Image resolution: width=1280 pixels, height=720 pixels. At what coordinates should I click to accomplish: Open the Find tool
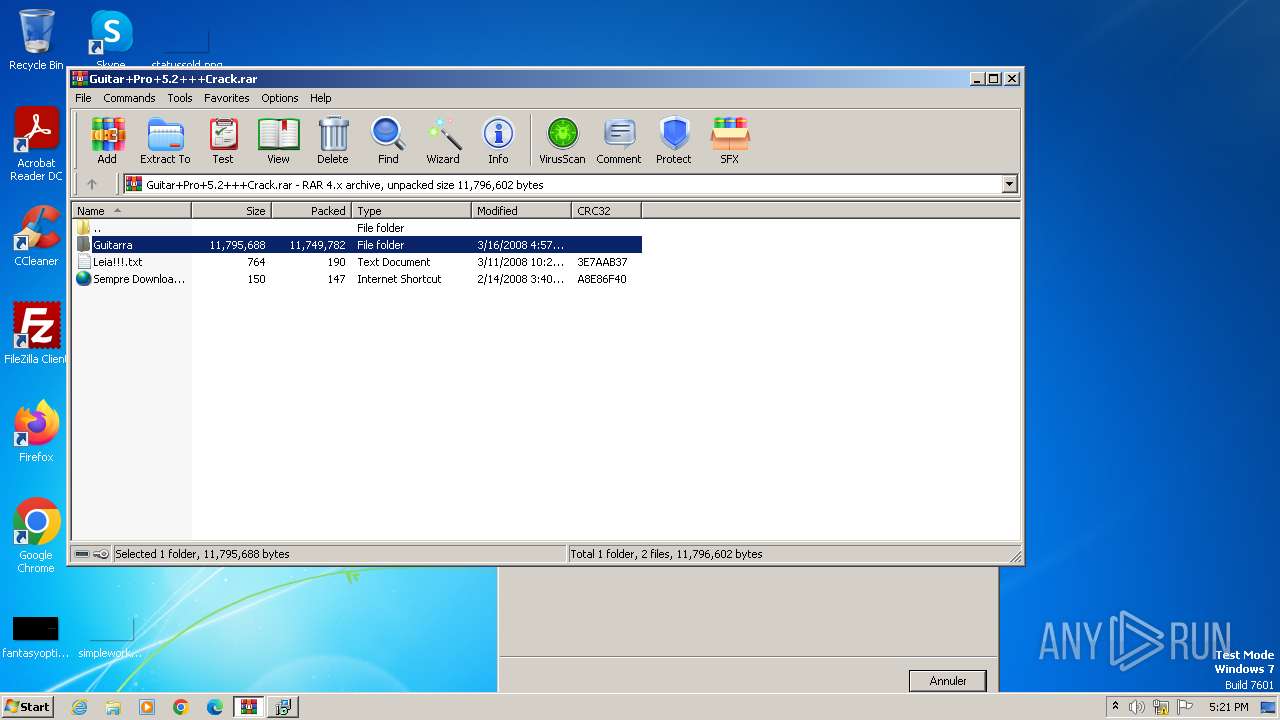coord(388,141)
